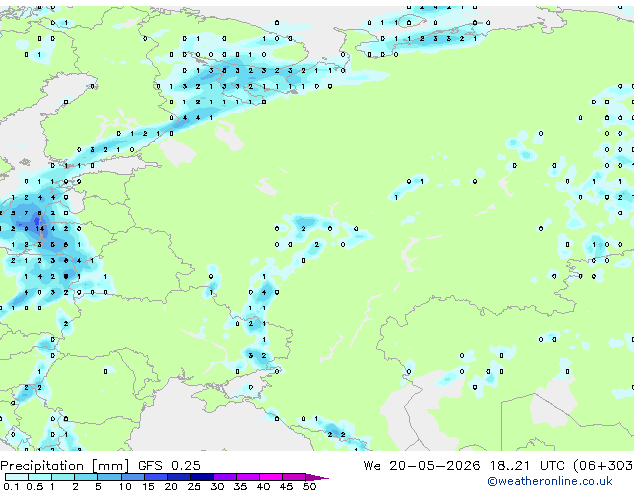Click the '35' legend scale label
The width and height of the screenshot is (634, 490).
(x=240, y=486)
